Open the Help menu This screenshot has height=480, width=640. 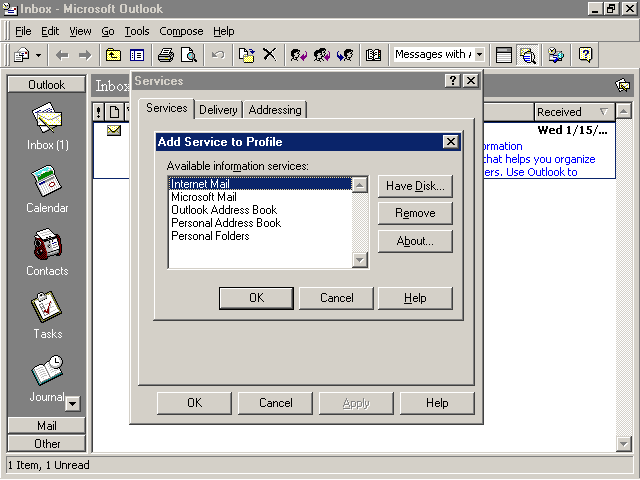[x=224, y=31]
